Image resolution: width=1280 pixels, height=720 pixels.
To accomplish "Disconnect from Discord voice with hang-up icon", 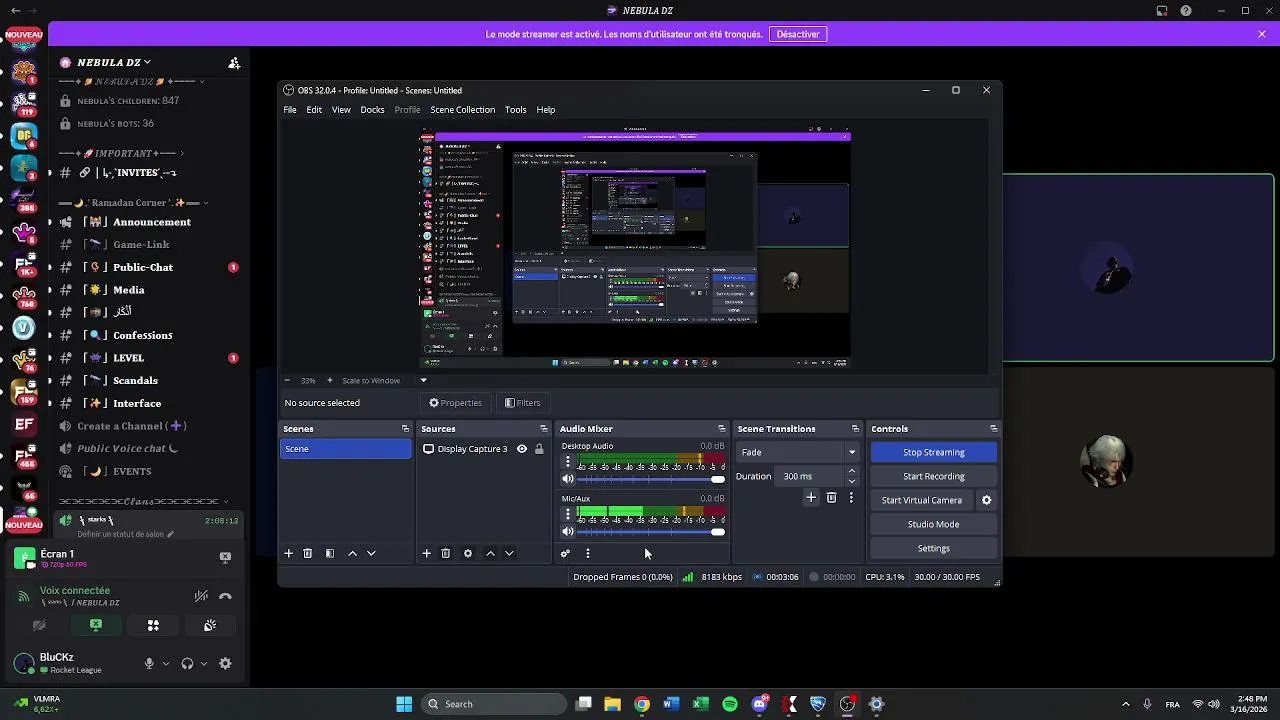I will tap(225, 596).
